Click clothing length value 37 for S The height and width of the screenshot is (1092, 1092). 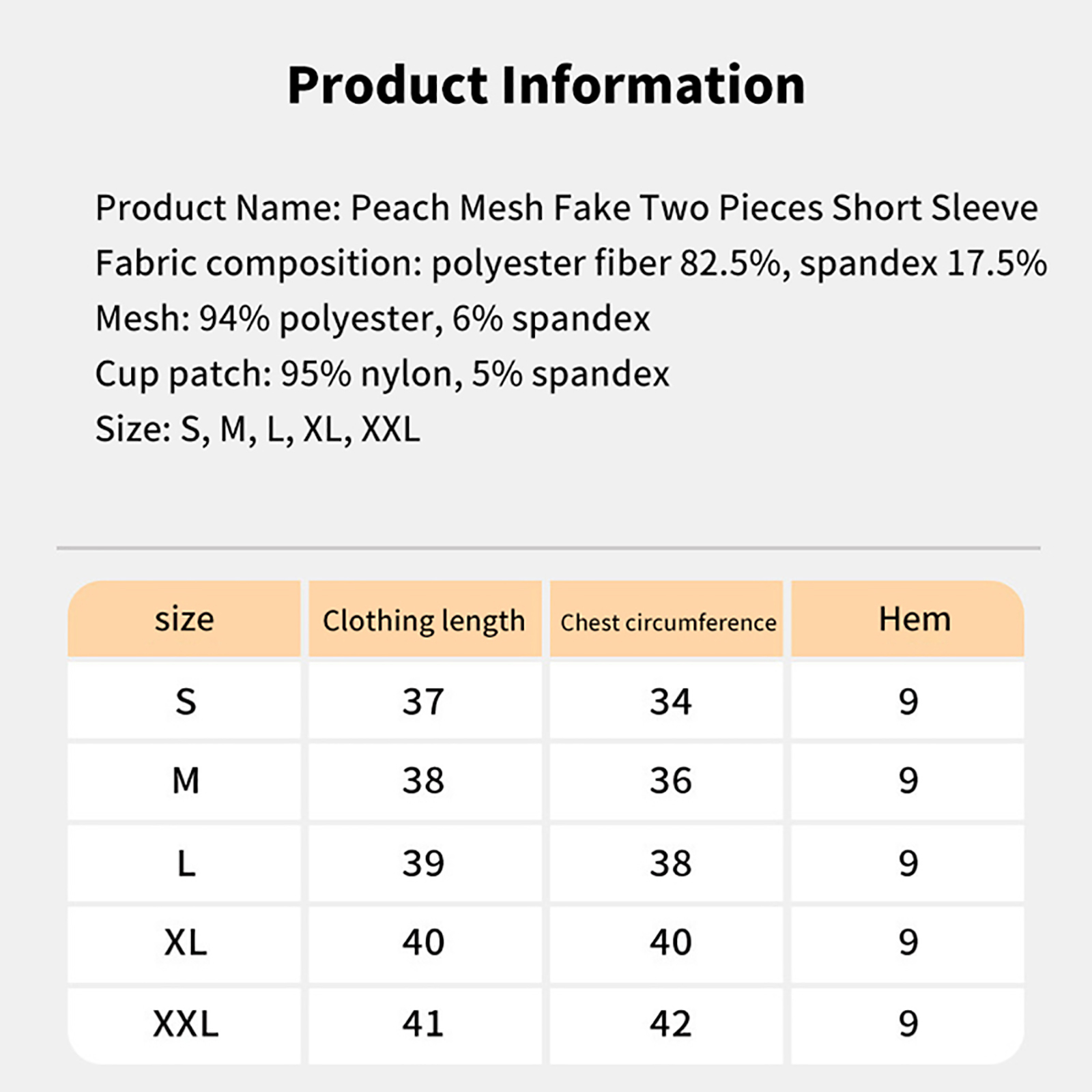click(423, 702)
